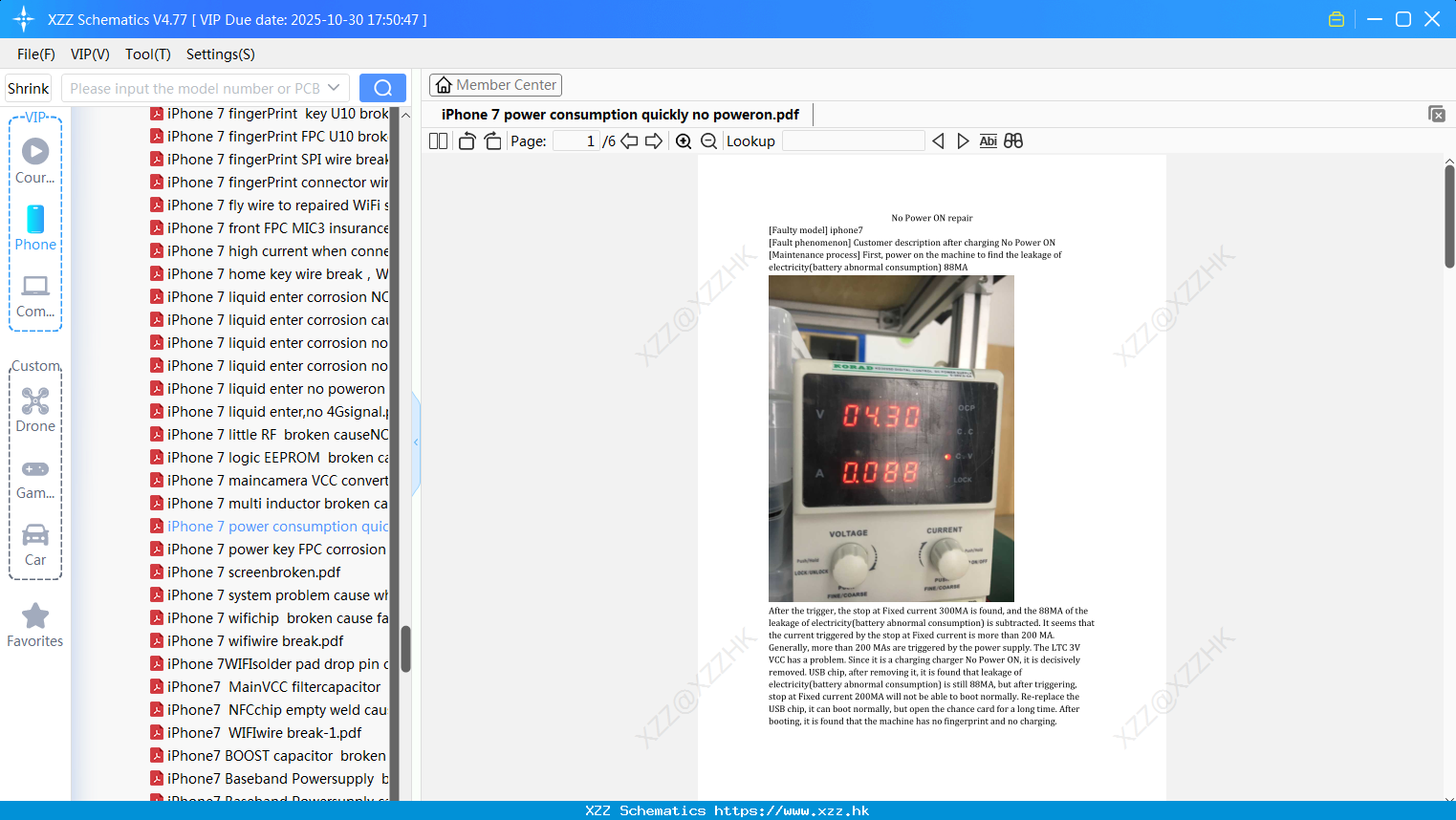This screenshot has width=1456, height=820.
Task: Toggle the two-page split view icon
Action: coord(438,141)
